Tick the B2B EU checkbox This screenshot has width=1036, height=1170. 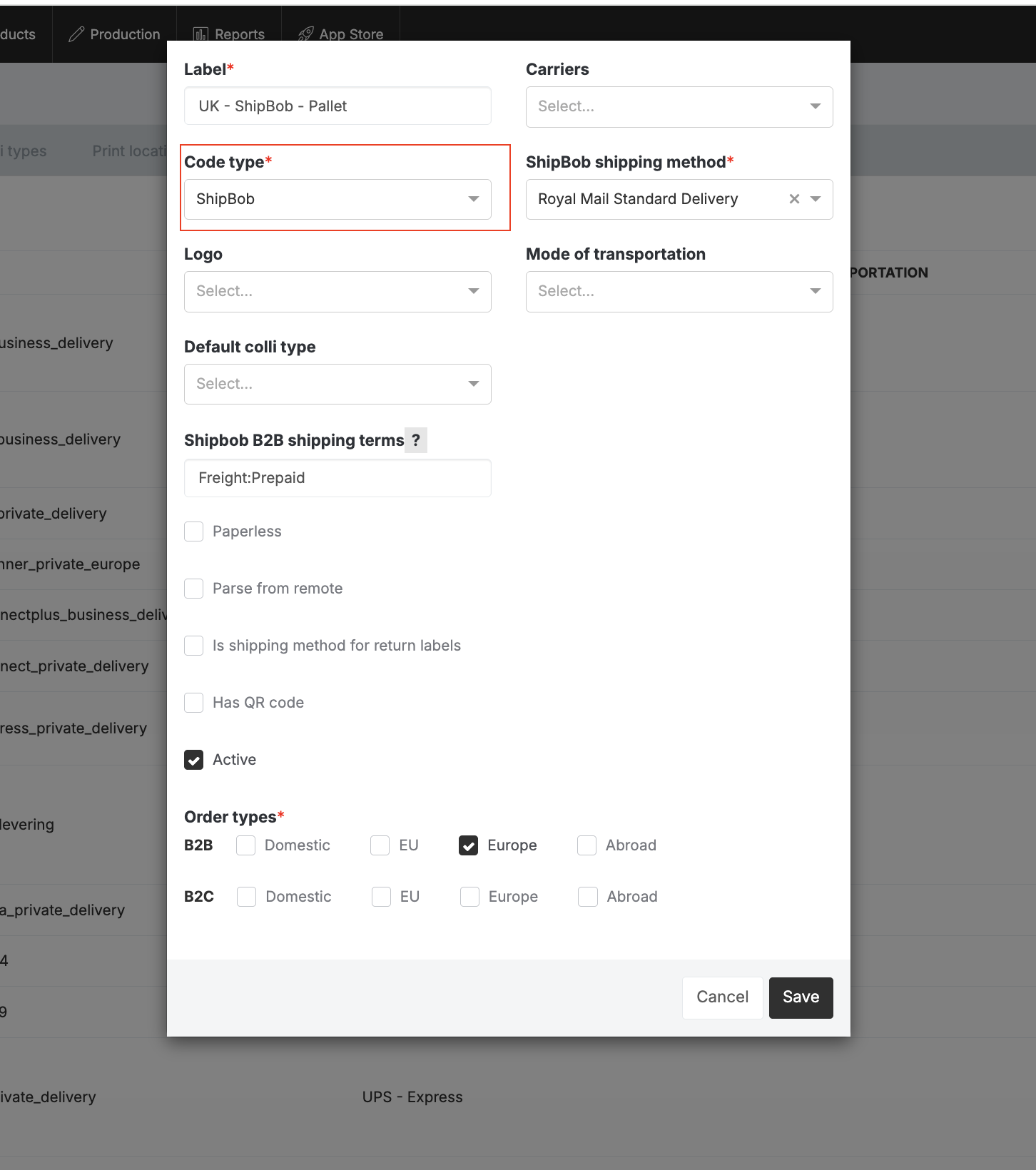point(380,845)
